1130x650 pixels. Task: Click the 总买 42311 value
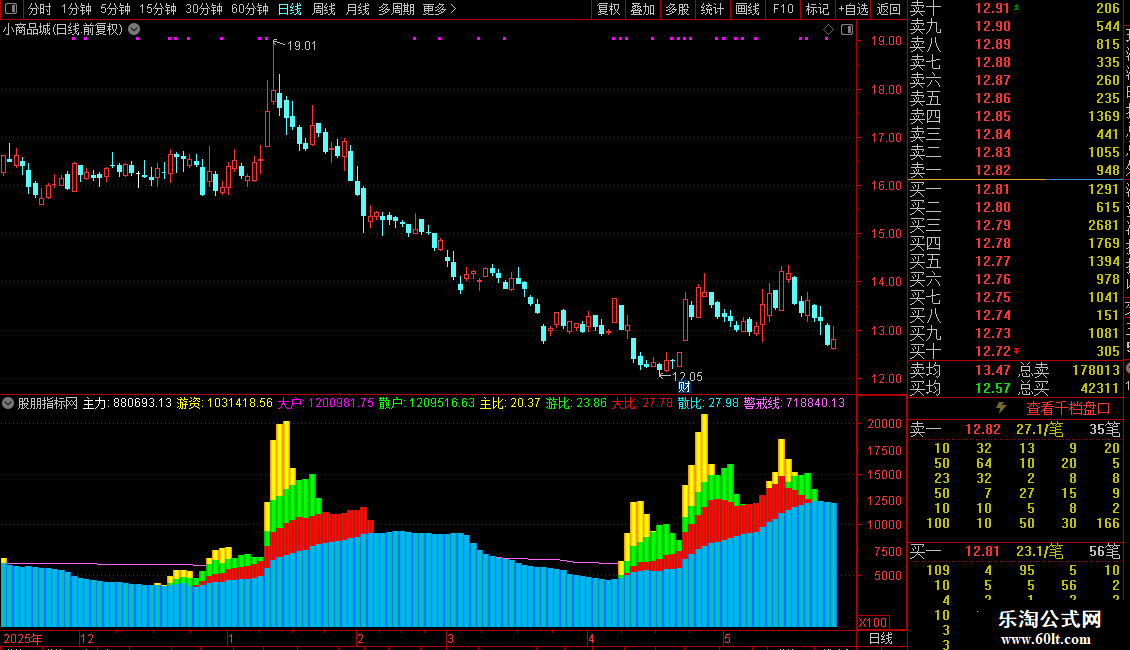[1100, 388]
